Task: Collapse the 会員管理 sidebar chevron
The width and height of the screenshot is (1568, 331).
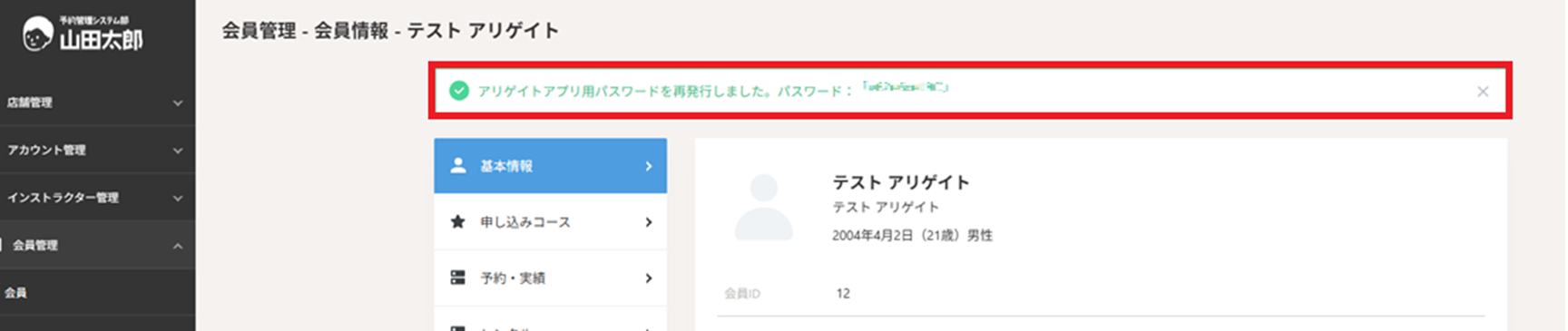Action: pos(178,246)
